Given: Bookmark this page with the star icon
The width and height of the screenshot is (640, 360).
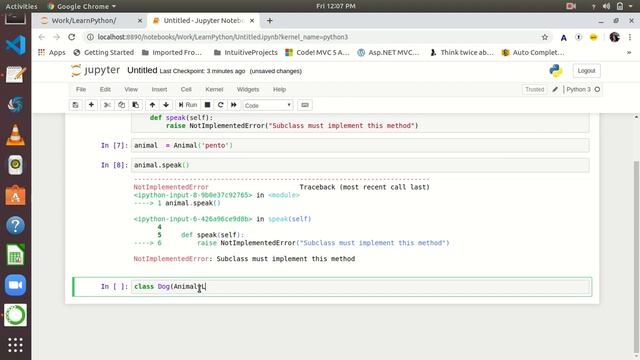Looking at the screenshot, I should [x=544, y=37].
